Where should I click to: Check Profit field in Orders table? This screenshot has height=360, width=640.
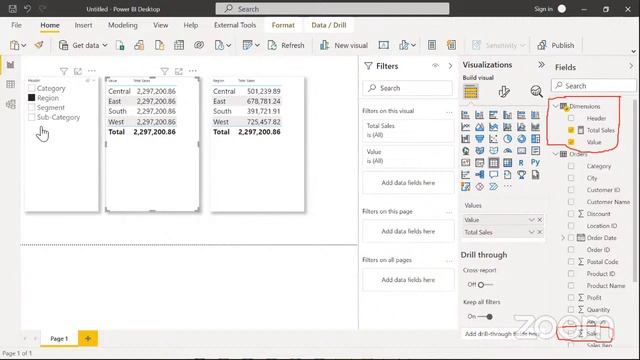(x=571, y=298)
